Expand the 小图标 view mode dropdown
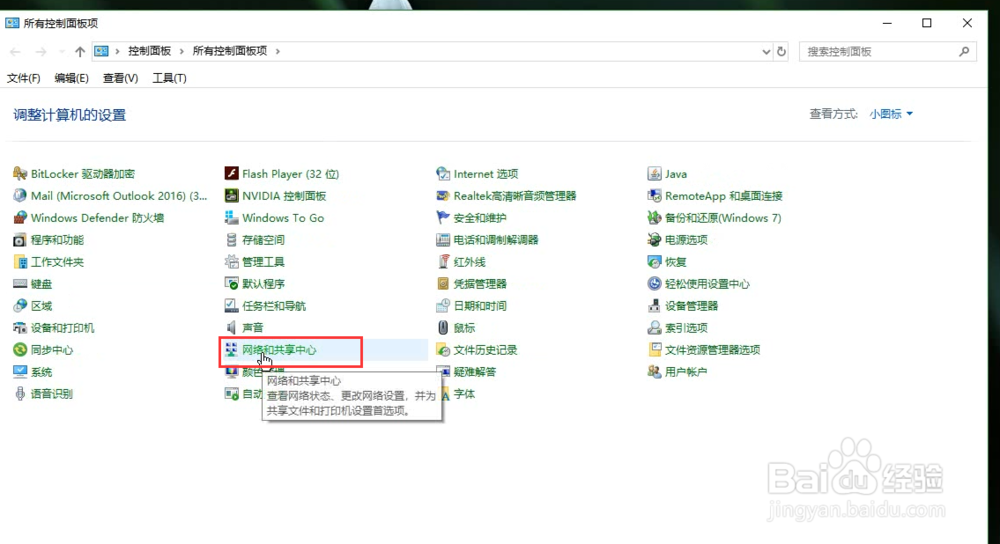 point(891,114)
